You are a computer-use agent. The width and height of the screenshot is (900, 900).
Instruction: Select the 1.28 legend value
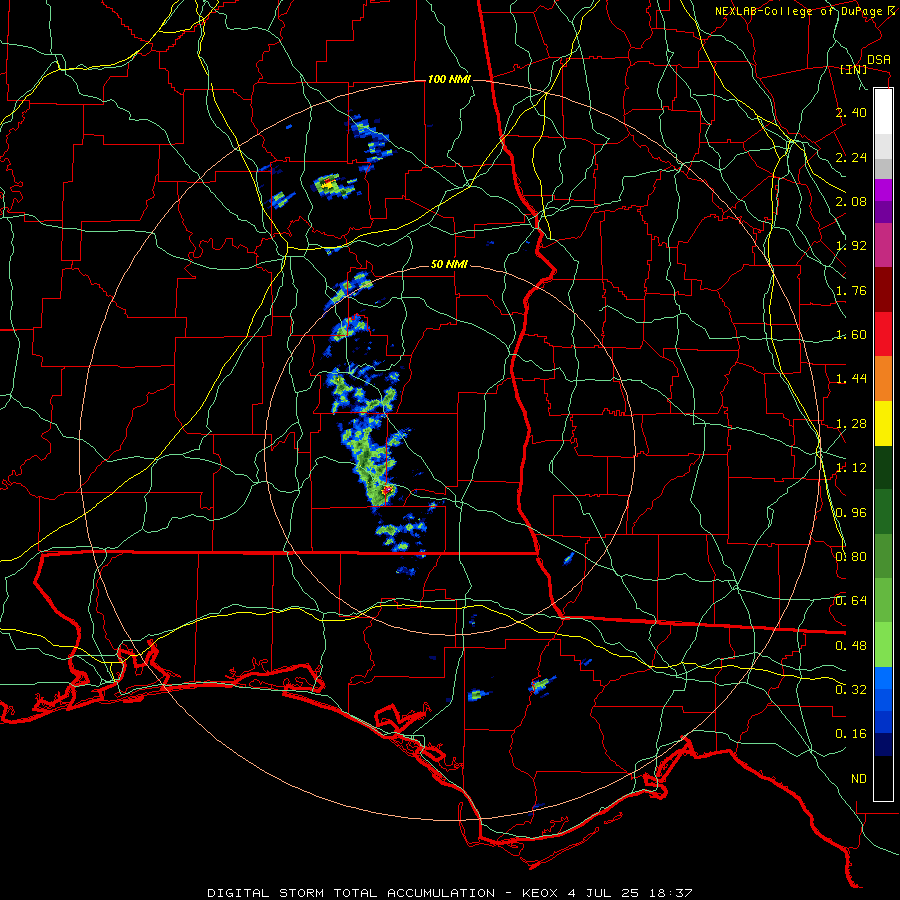[x=851, y=424]
